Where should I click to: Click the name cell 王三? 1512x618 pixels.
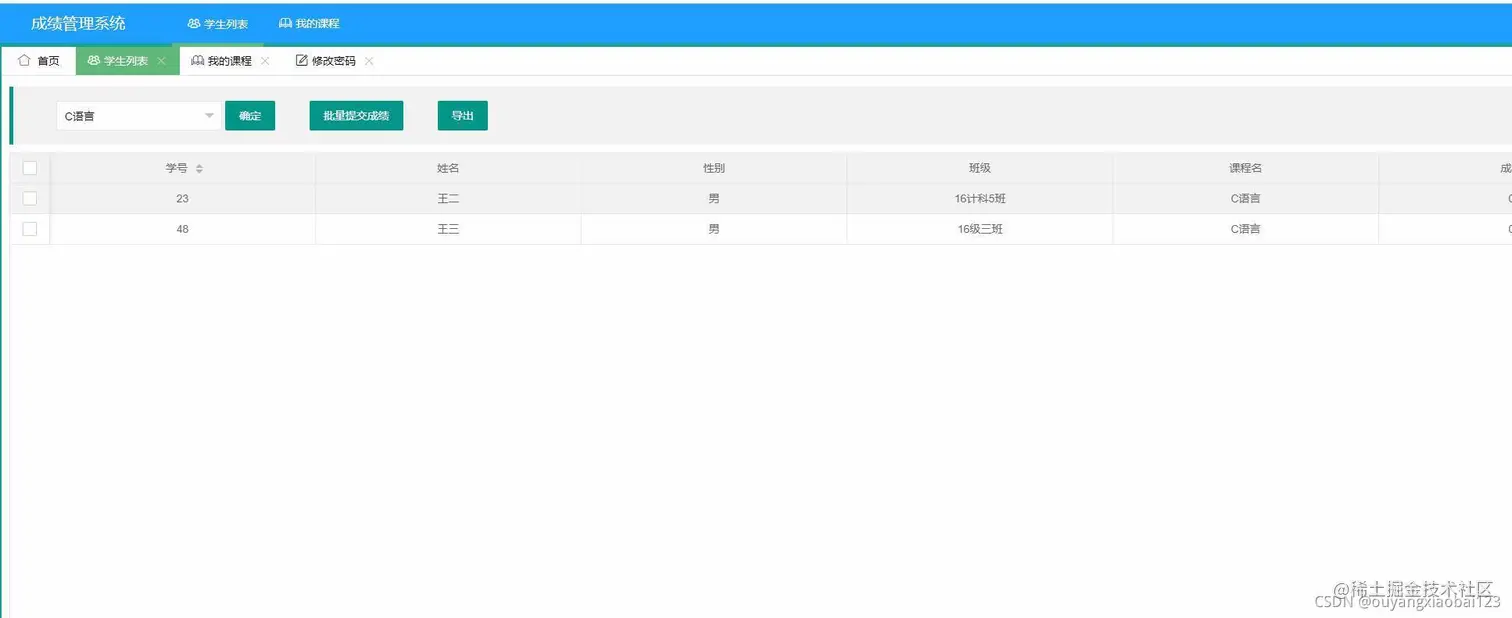448,229
